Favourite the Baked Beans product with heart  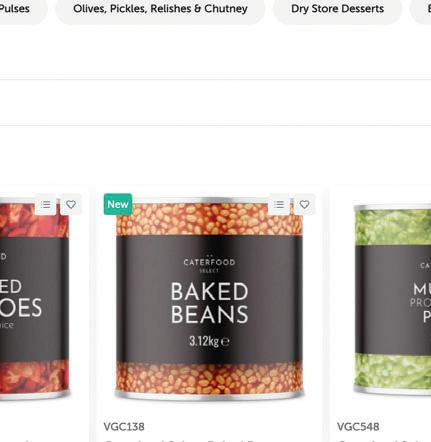(304, 204)
